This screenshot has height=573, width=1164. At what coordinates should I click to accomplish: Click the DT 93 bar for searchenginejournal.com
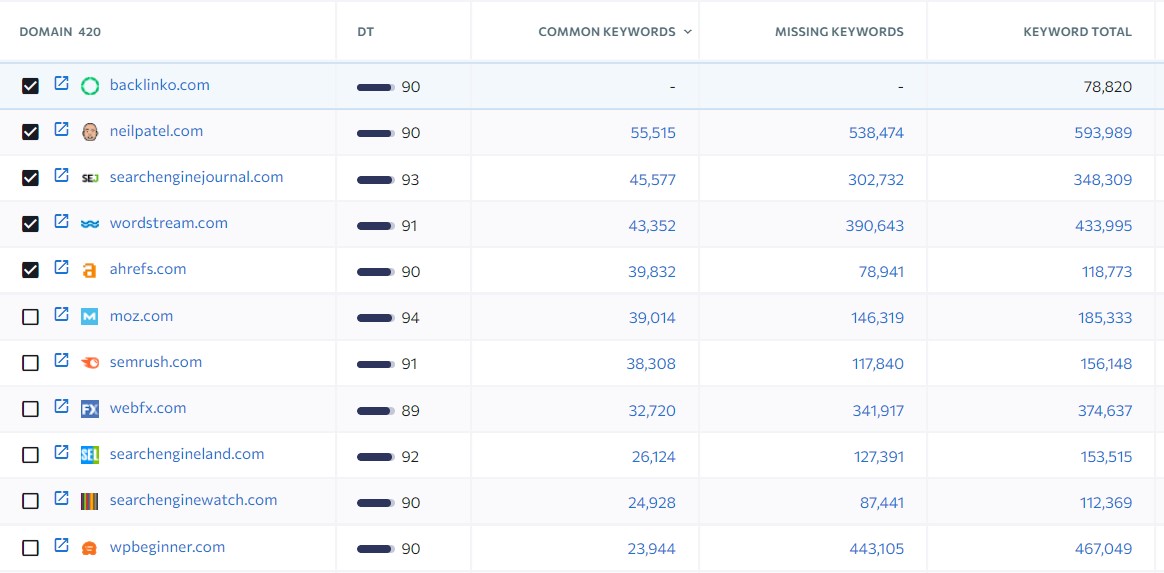(x=376, y=180)
